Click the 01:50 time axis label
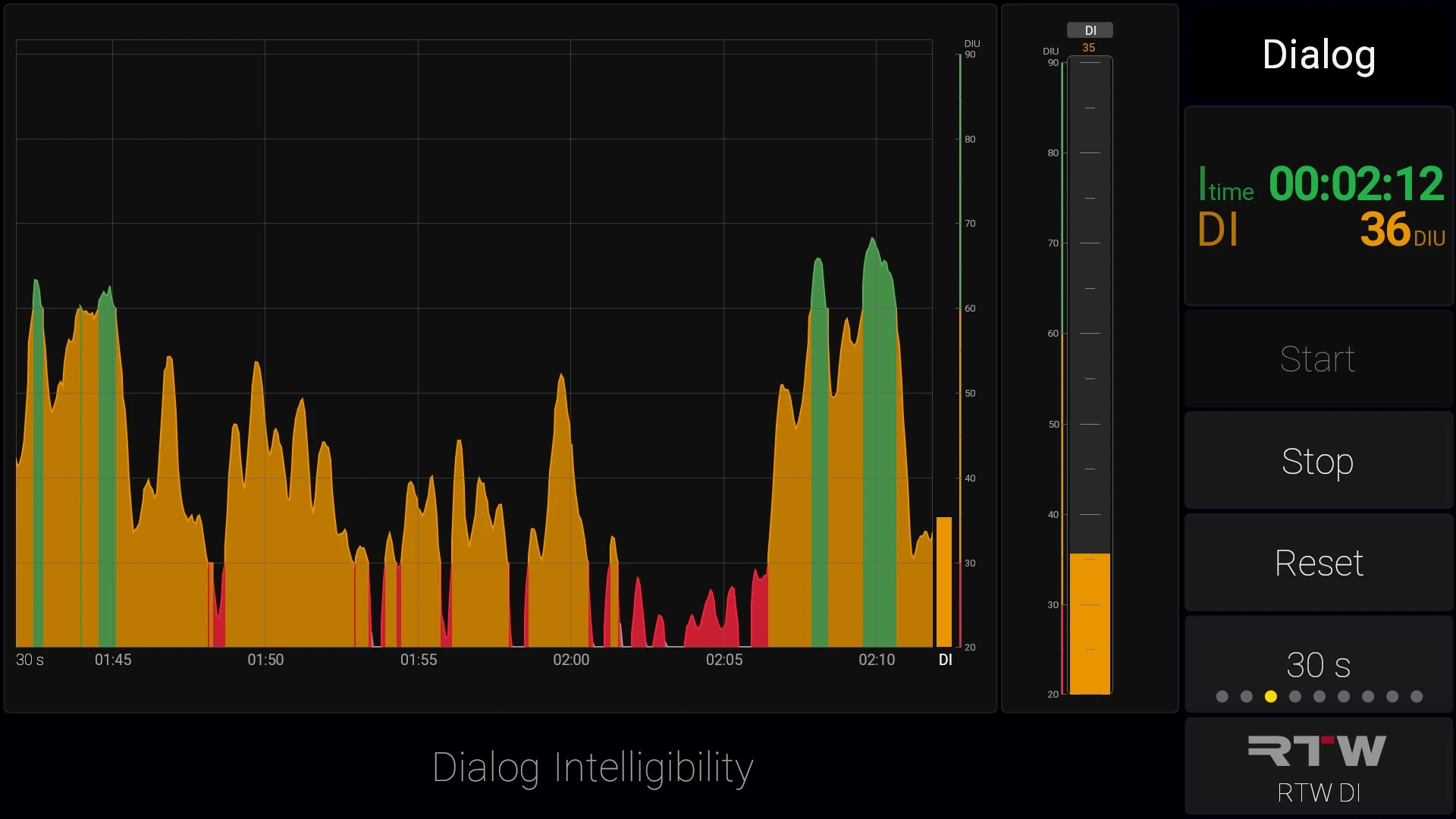Image resolution: width=1456 pixels, height=819 pixels. pos(265,660)
